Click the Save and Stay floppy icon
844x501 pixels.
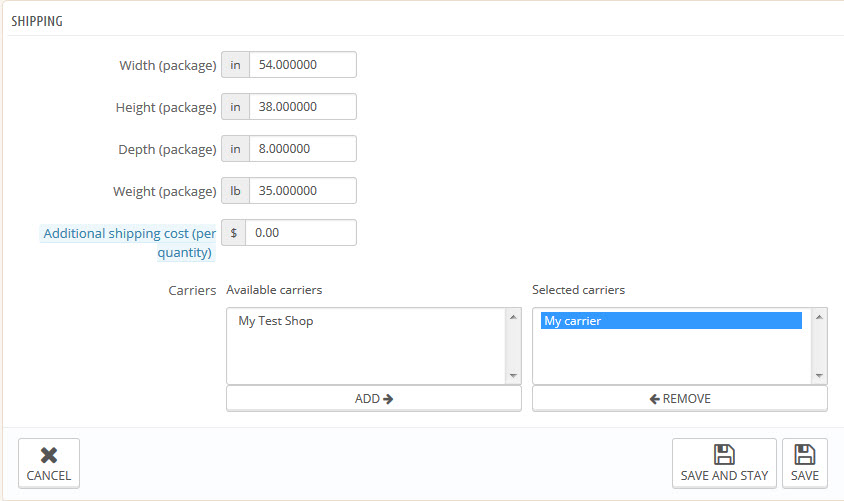(723, 455)
